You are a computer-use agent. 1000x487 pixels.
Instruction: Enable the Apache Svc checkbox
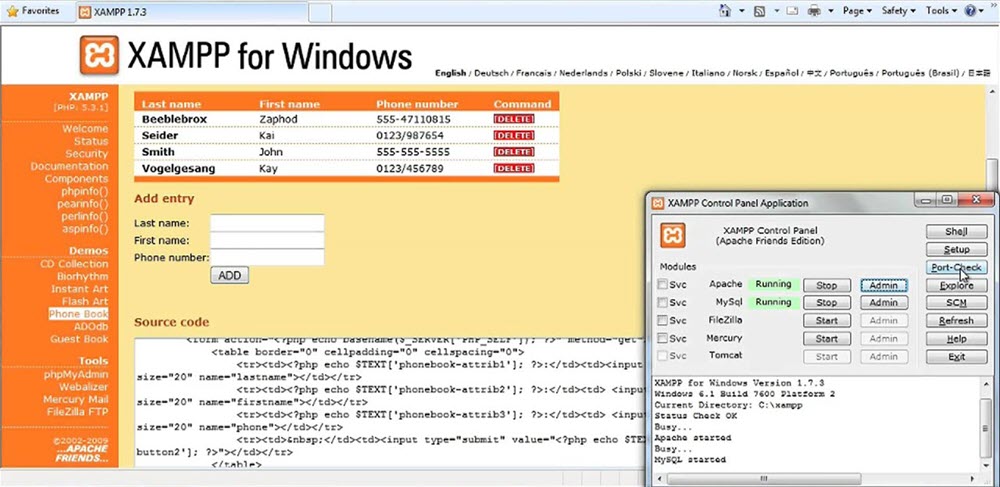coord(661,285)
